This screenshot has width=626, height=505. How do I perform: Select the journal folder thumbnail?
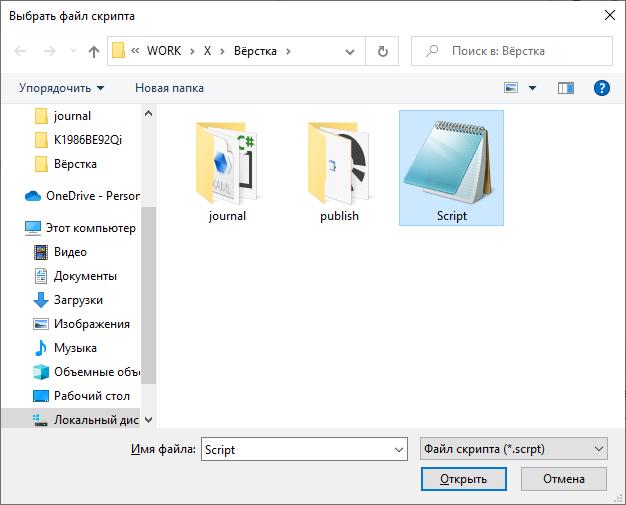pyautogui.click(x=227, y=170)
